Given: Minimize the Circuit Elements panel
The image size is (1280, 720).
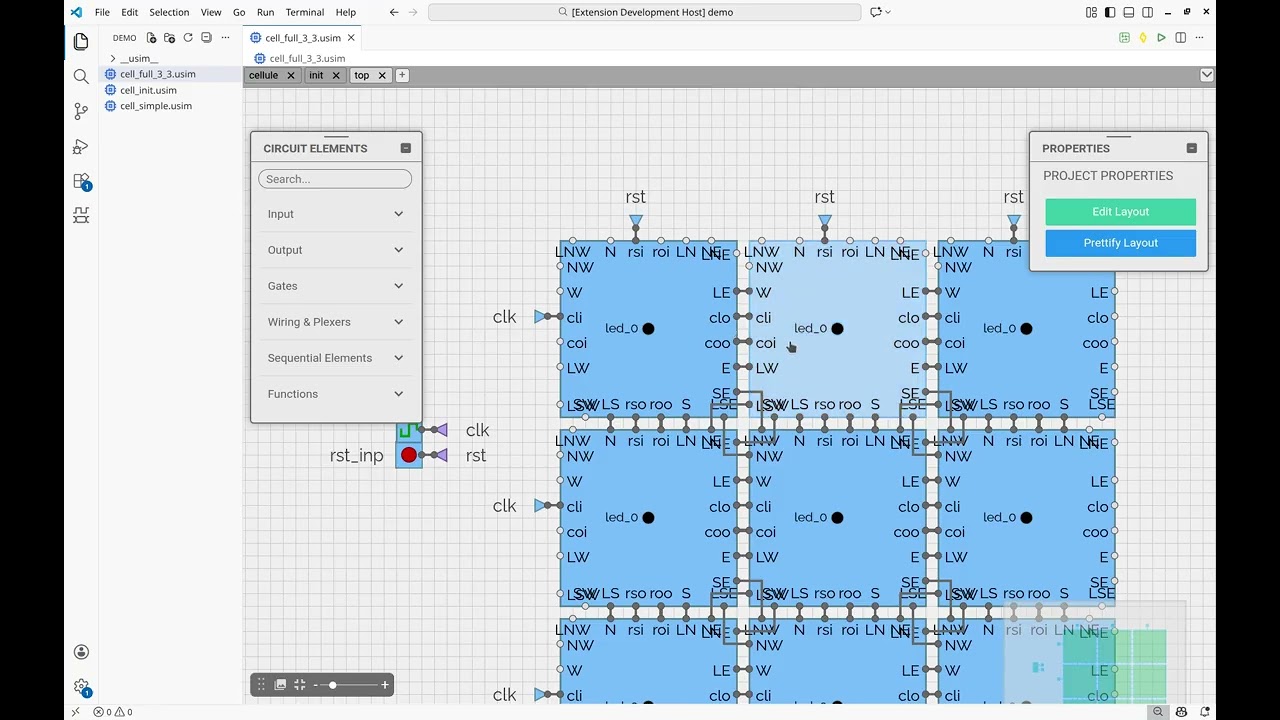Looking at the screenshot, I should pos(406,148).
